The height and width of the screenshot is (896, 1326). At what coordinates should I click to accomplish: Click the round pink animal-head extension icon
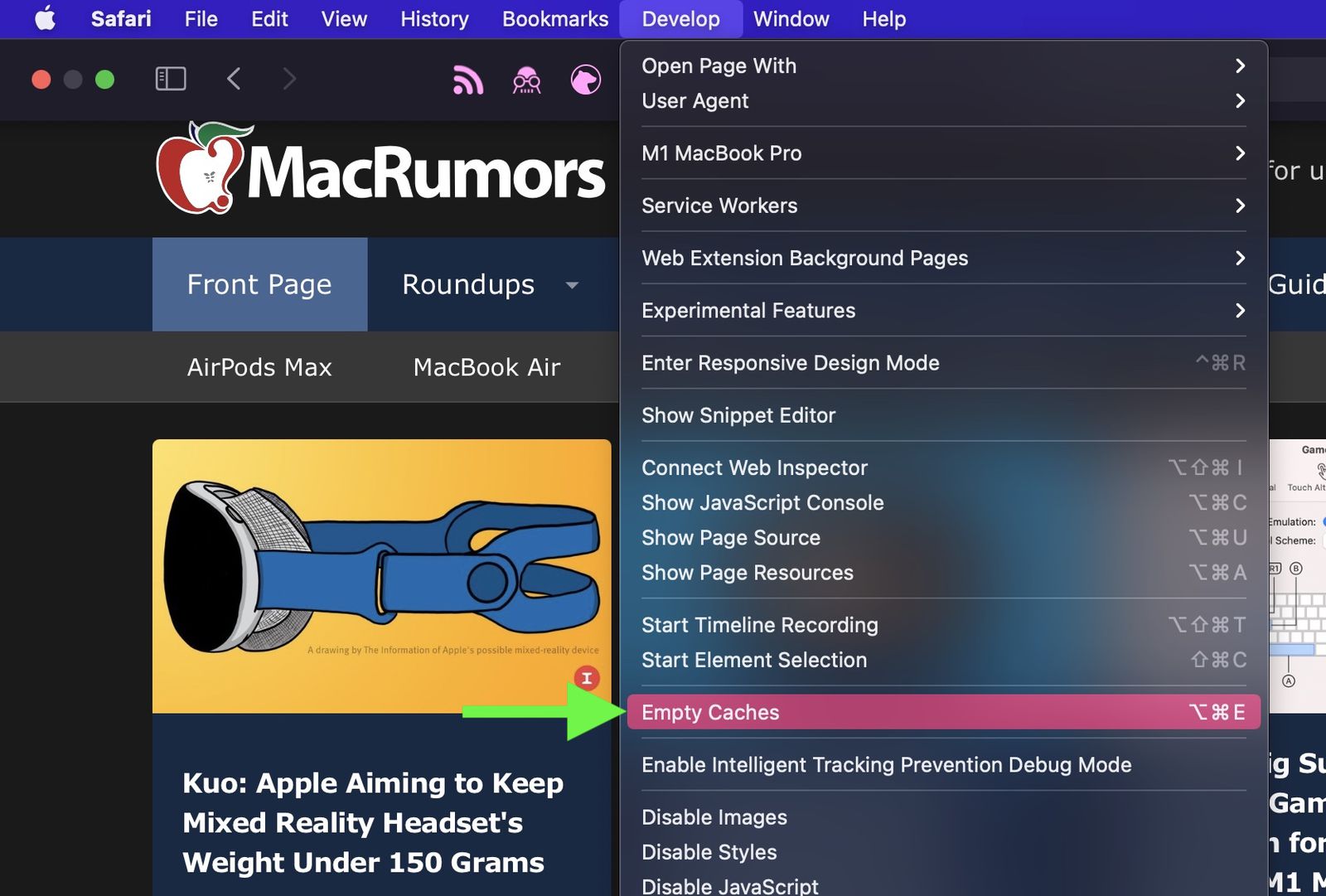click(x=586, y=80)
